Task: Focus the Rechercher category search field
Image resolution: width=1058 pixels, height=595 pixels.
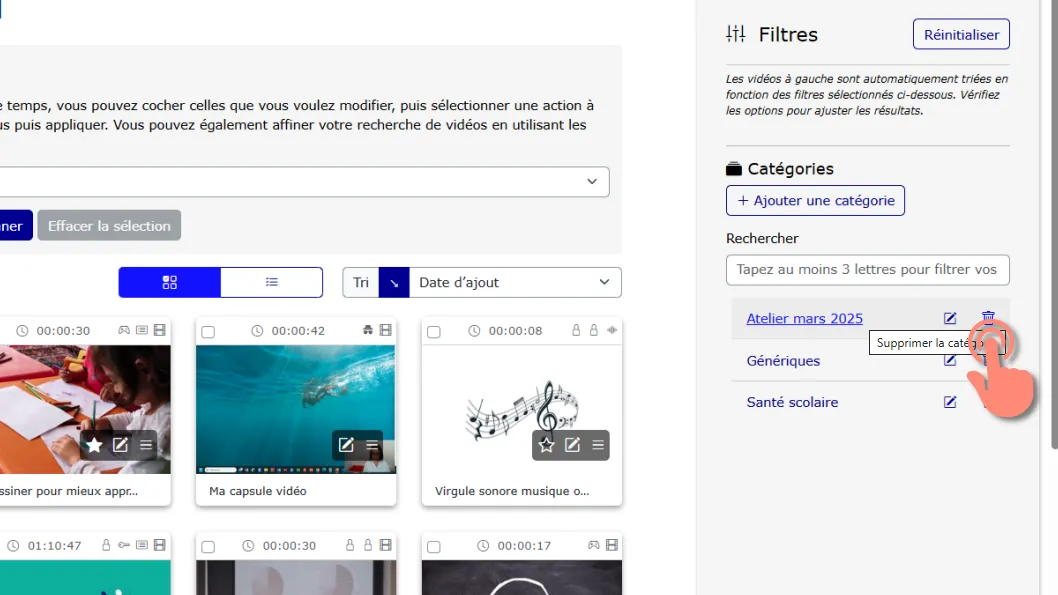Action: click(868, 270)
